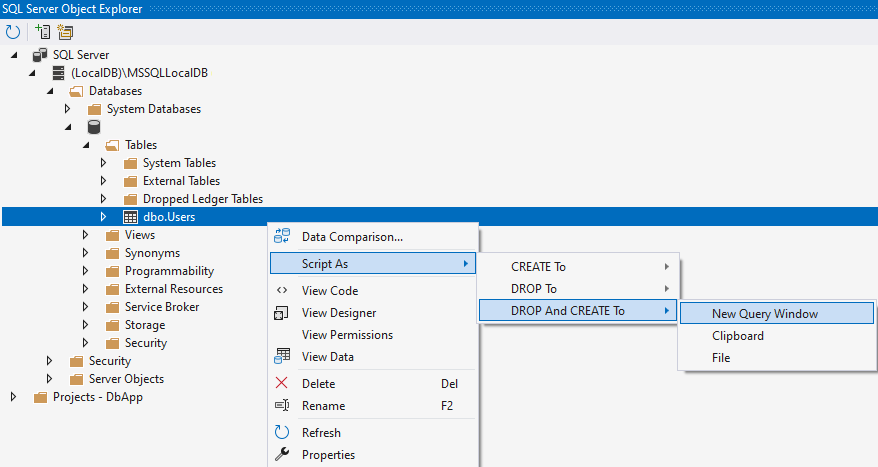Viewport: 878px width, 467px height.
Task: Expand the External Tables folder
Action: (103, 181)
